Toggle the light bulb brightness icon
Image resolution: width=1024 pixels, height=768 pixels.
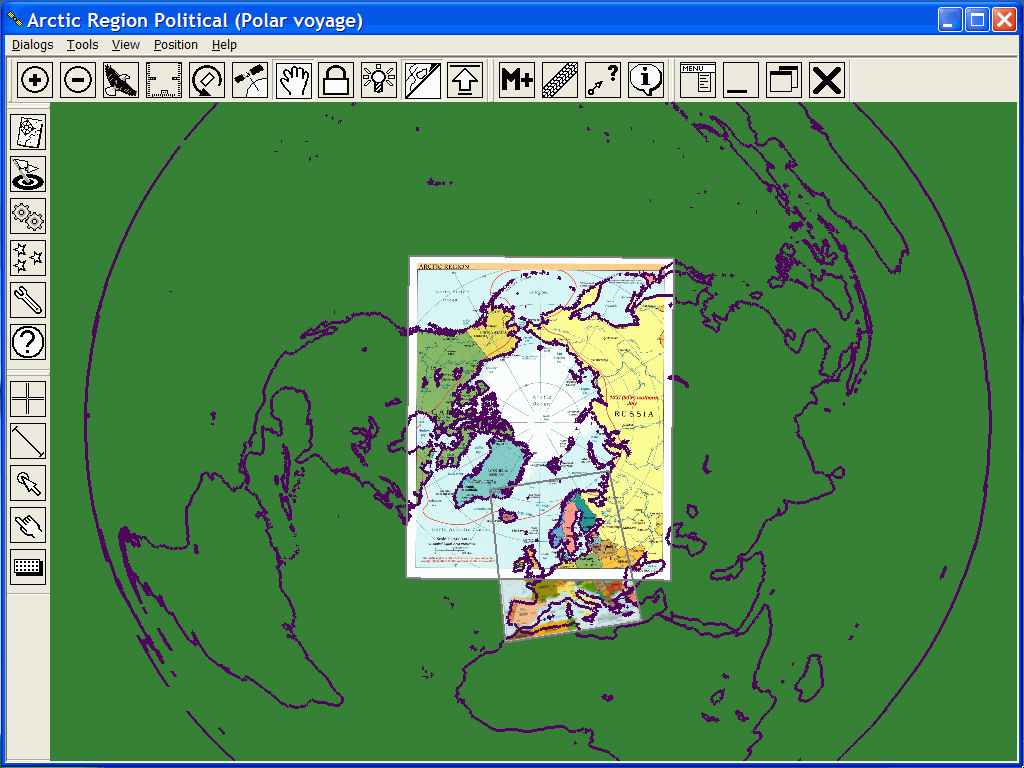[x=379, y=80]
